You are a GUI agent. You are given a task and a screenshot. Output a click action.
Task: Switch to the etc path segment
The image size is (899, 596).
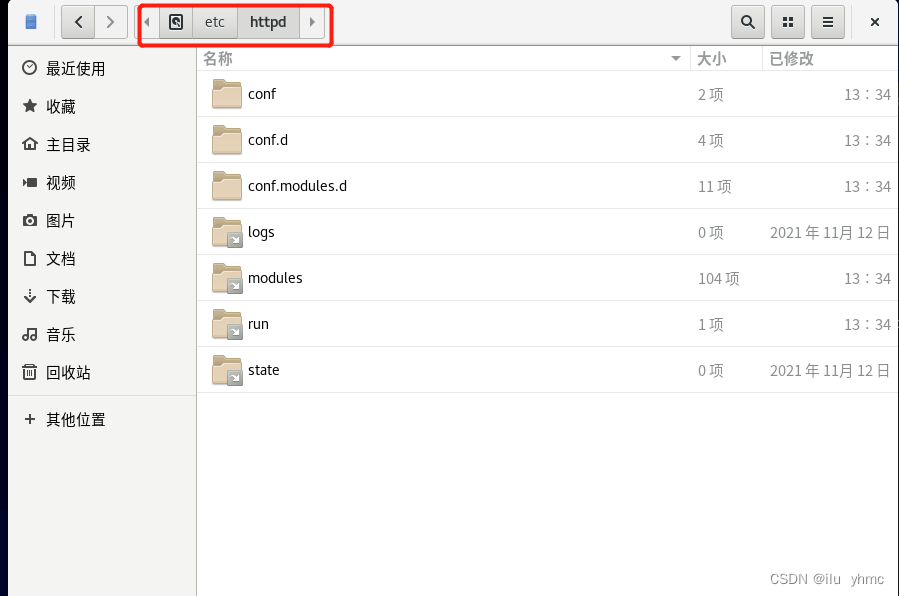[215, 21]
